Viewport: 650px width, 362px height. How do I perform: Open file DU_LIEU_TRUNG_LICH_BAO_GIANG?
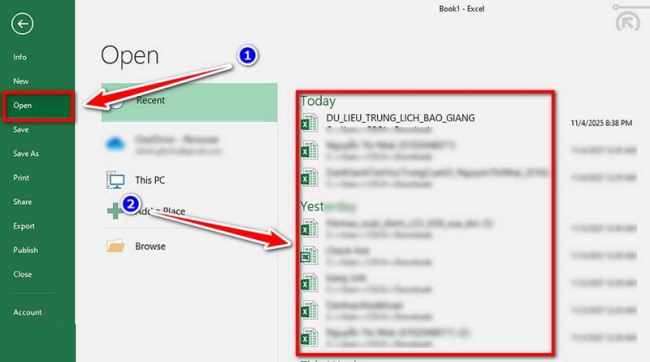[x=400, y=118]
